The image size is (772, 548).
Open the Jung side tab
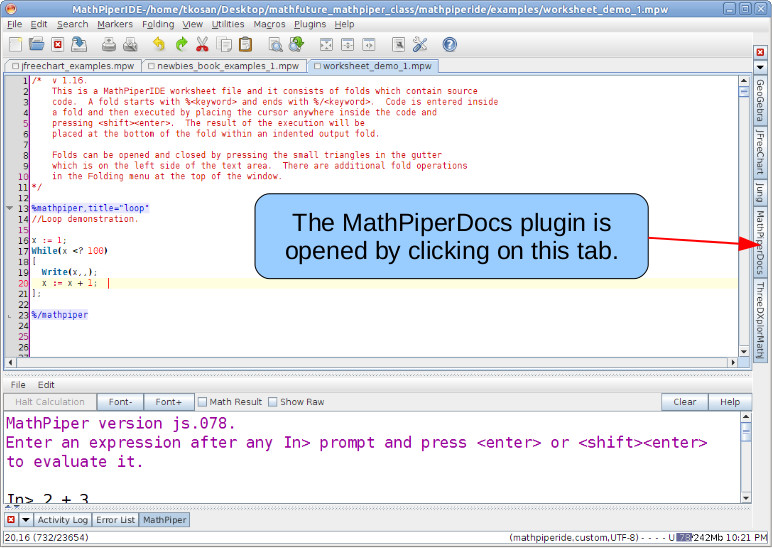click(760, 193)
